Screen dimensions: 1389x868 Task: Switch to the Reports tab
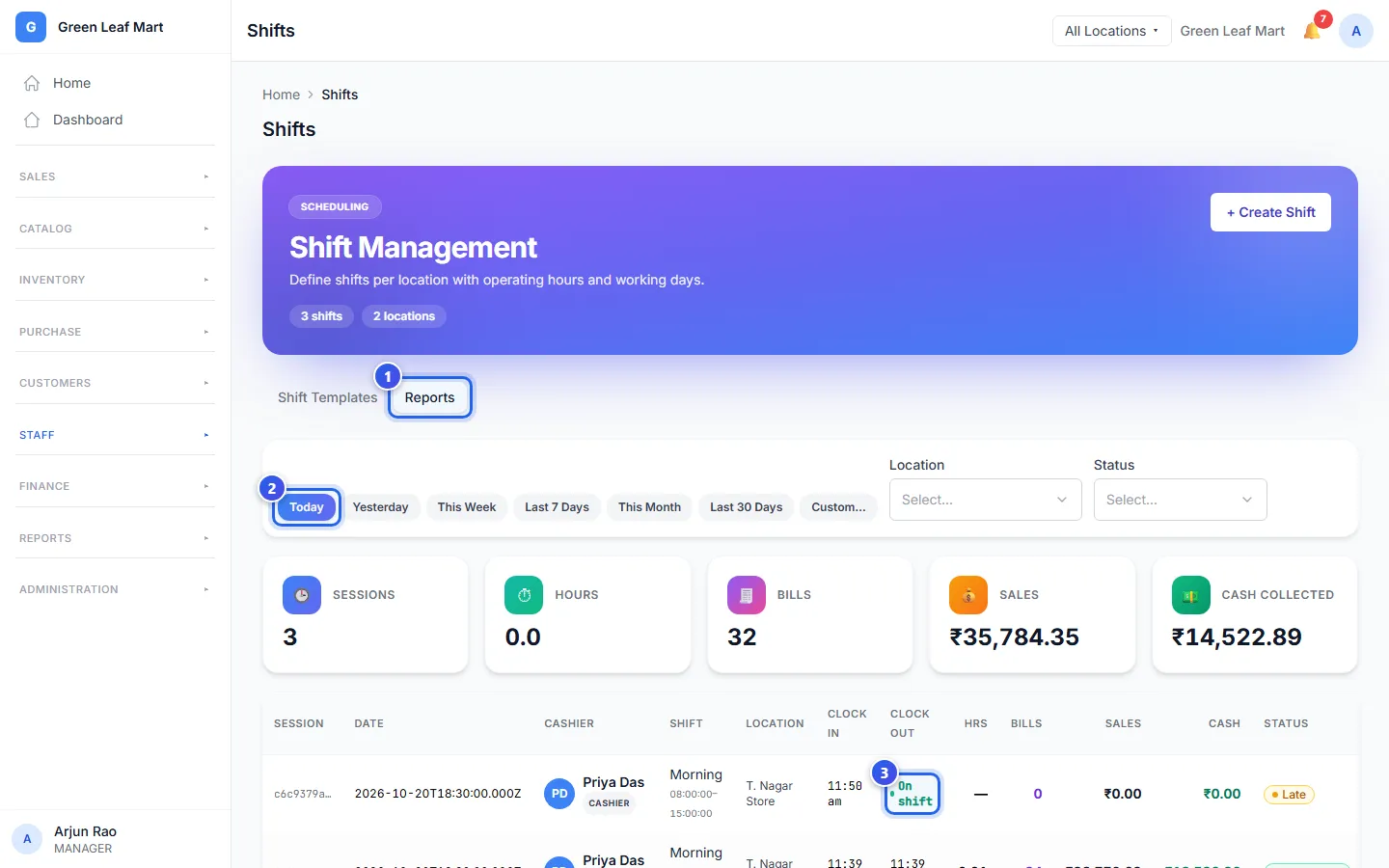(x=429, y=397)
